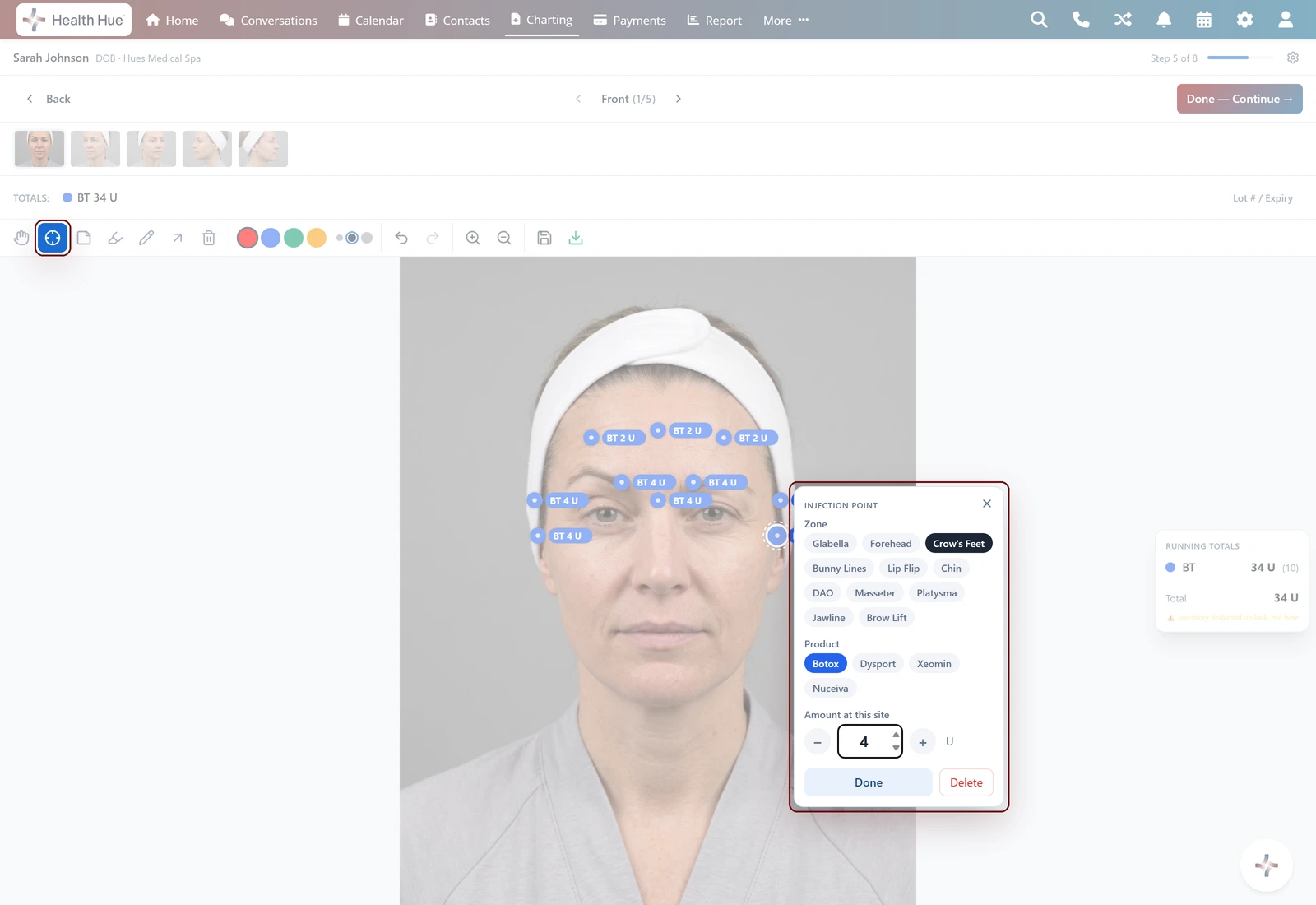The width and height of the screenshot is (1316, 905).
Task: Select the arrow annotation tool
Action: click(x=178, y=238)
